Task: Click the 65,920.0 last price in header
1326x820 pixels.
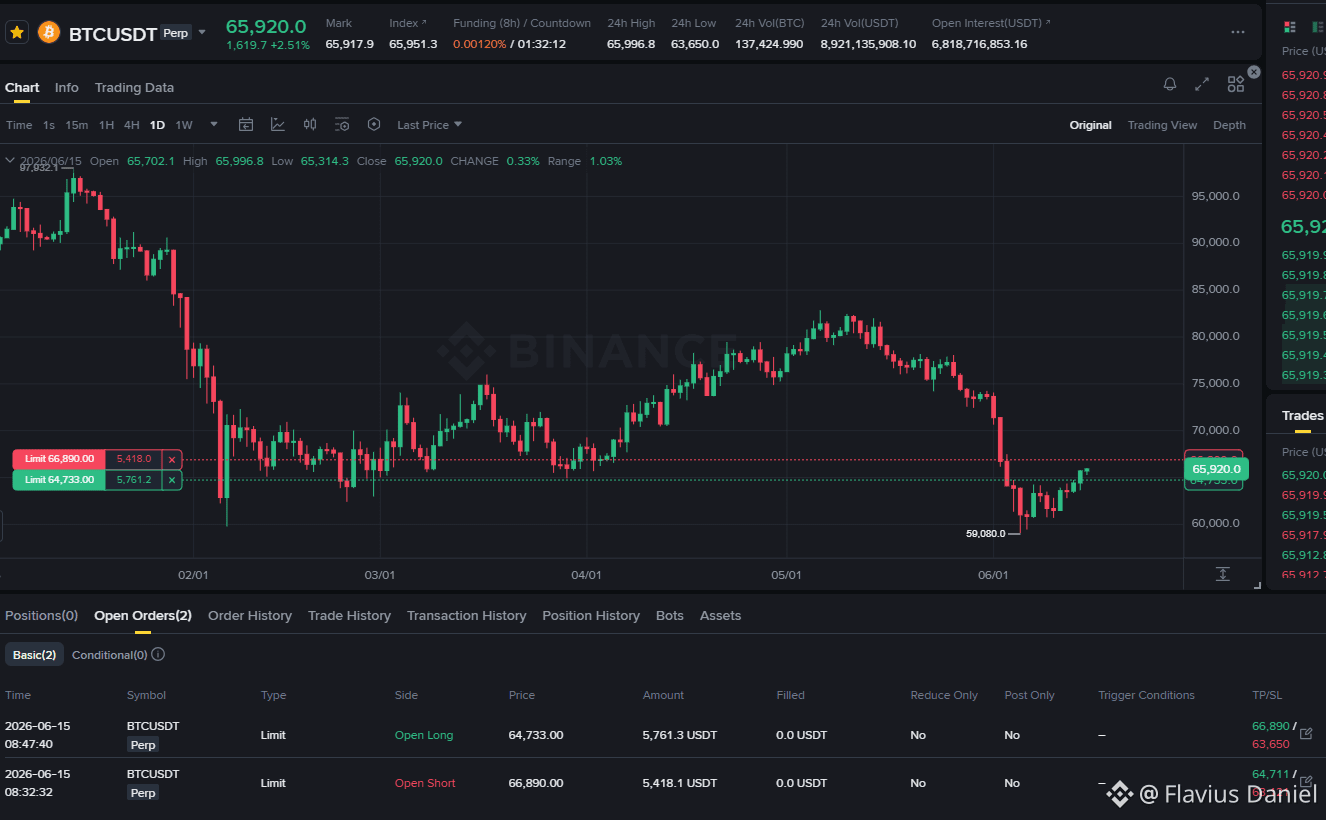Action: click(266, 27)
